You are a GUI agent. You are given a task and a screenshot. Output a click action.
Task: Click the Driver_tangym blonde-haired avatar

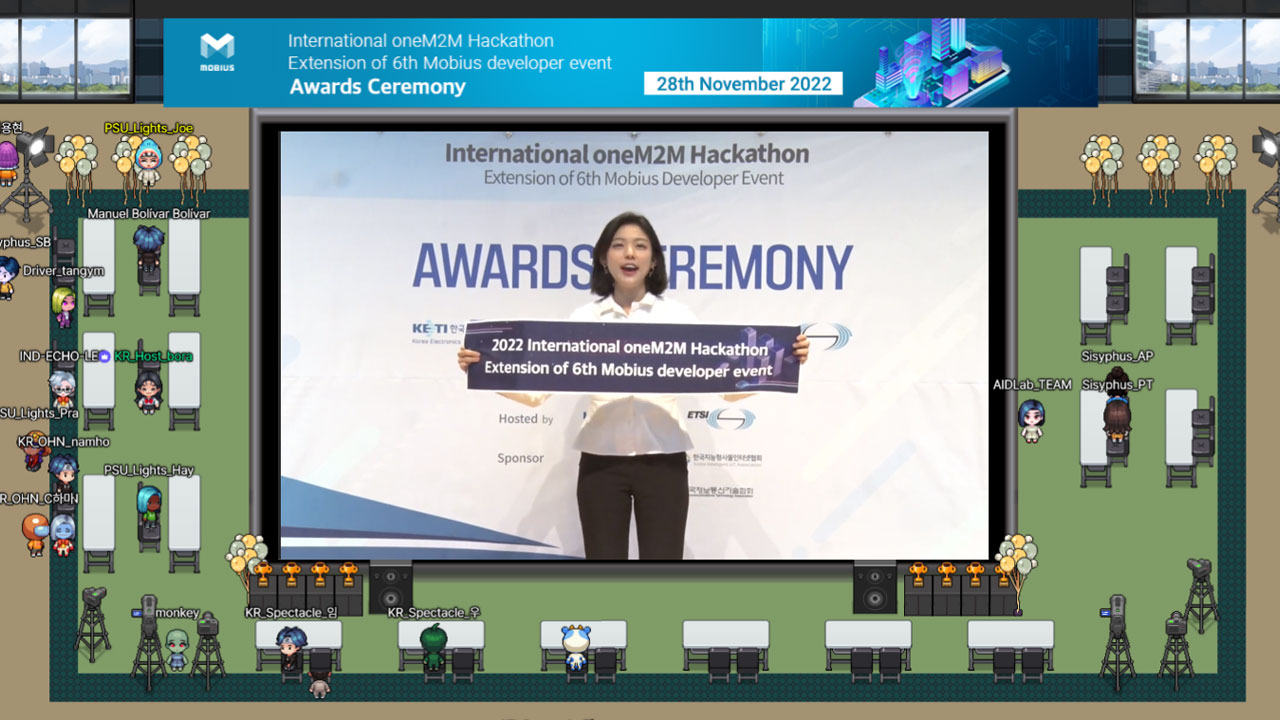point(64,307)
